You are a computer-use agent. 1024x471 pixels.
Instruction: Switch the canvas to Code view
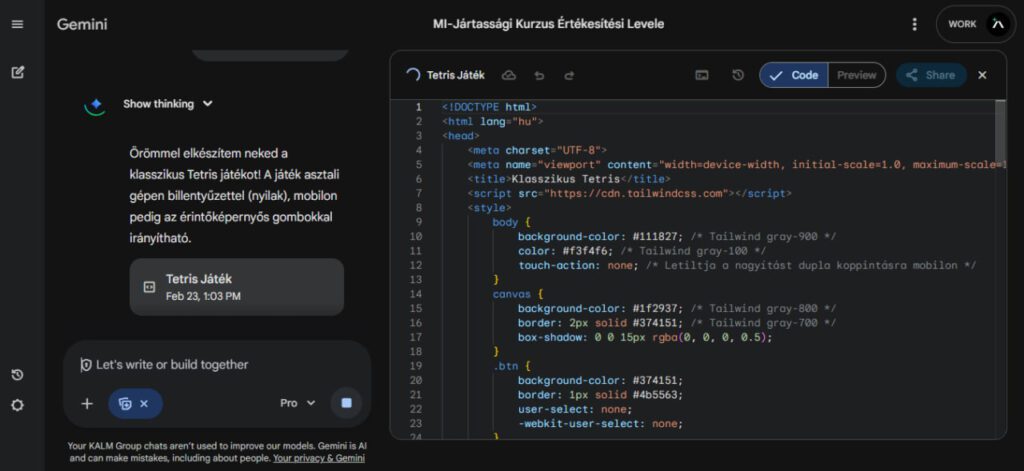coord(793,75)
